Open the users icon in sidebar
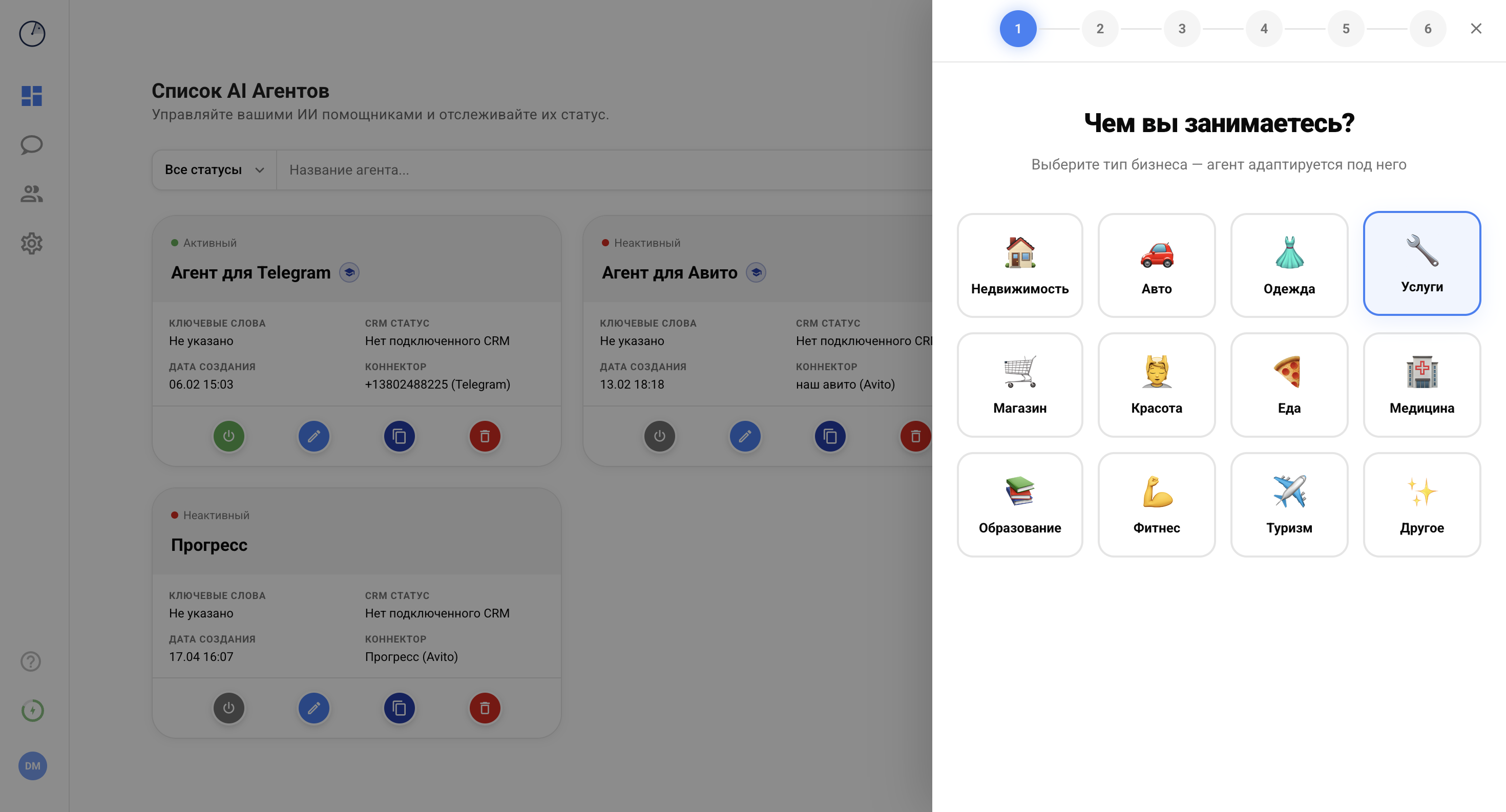1506x812 pixels. (32, 194)
